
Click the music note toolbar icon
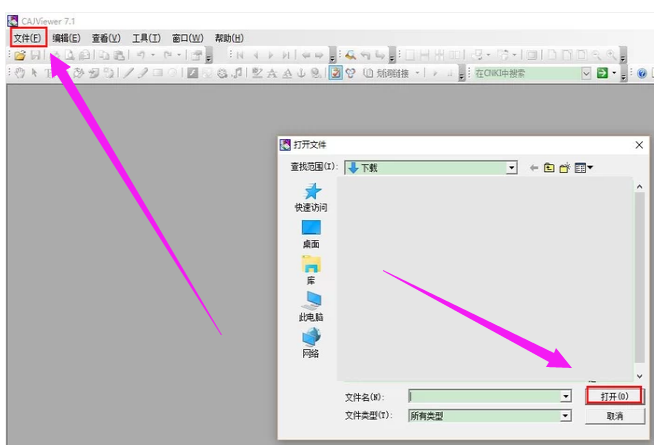[x=238, y=73]
